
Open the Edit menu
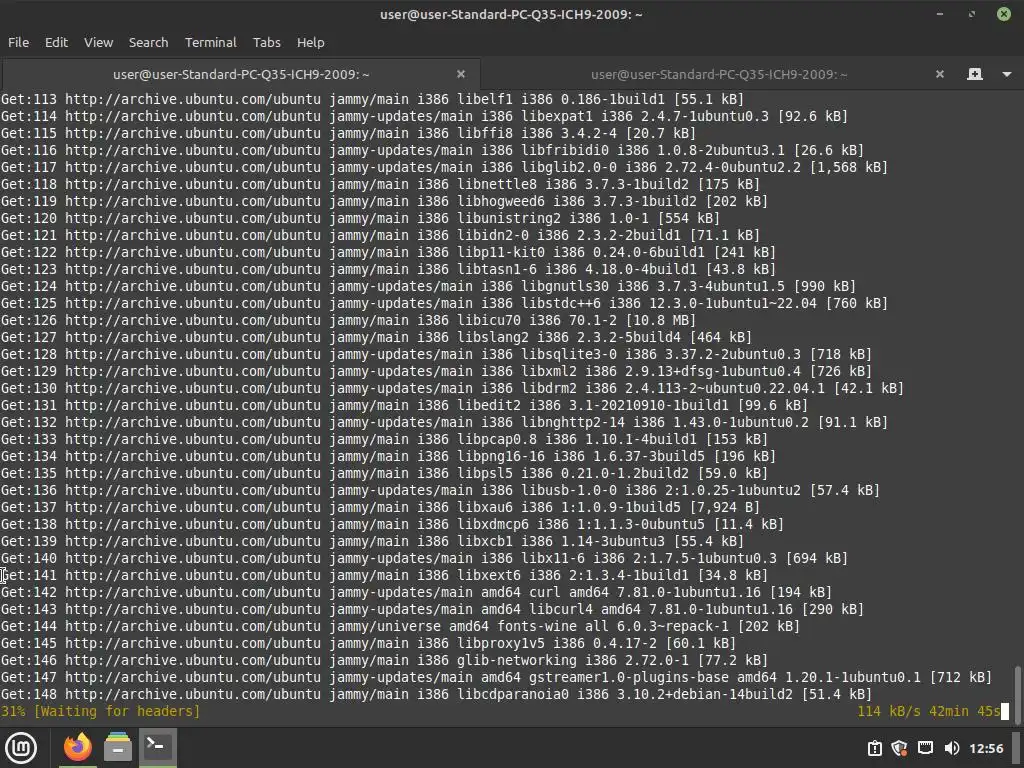[56, 42]
